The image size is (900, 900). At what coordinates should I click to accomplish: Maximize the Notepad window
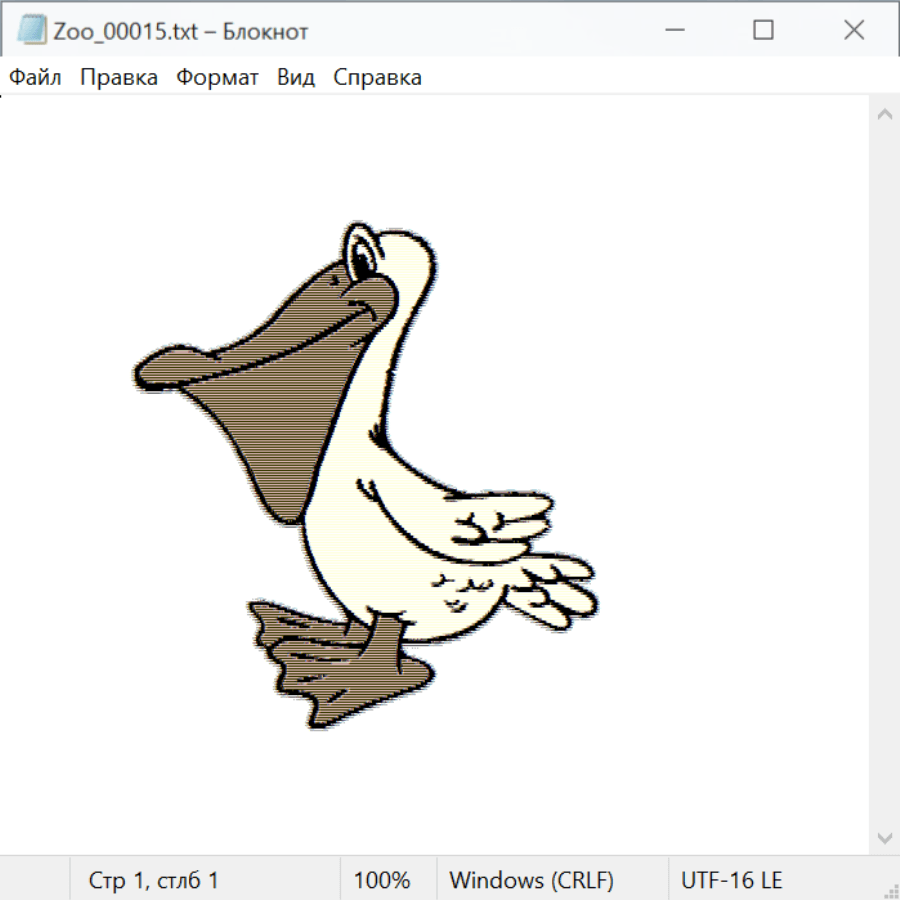coord(763,31)
